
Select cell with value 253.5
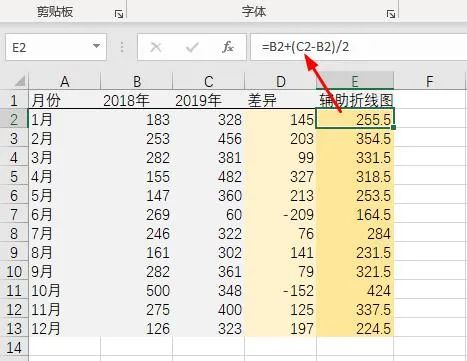pyautogui.click(x=355, y=195)
